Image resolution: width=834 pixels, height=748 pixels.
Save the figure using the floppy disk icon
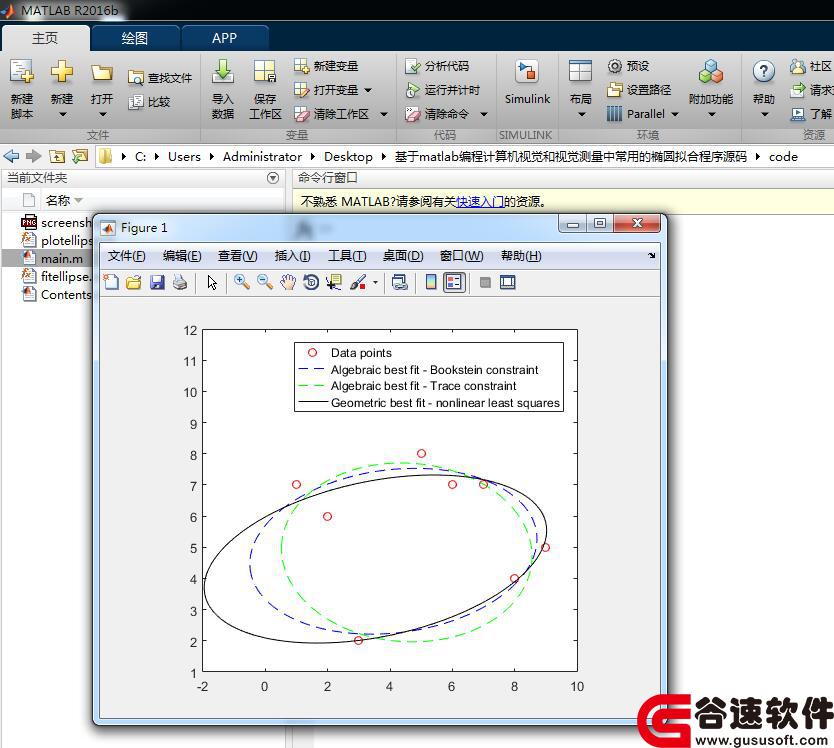click(157, 282)
